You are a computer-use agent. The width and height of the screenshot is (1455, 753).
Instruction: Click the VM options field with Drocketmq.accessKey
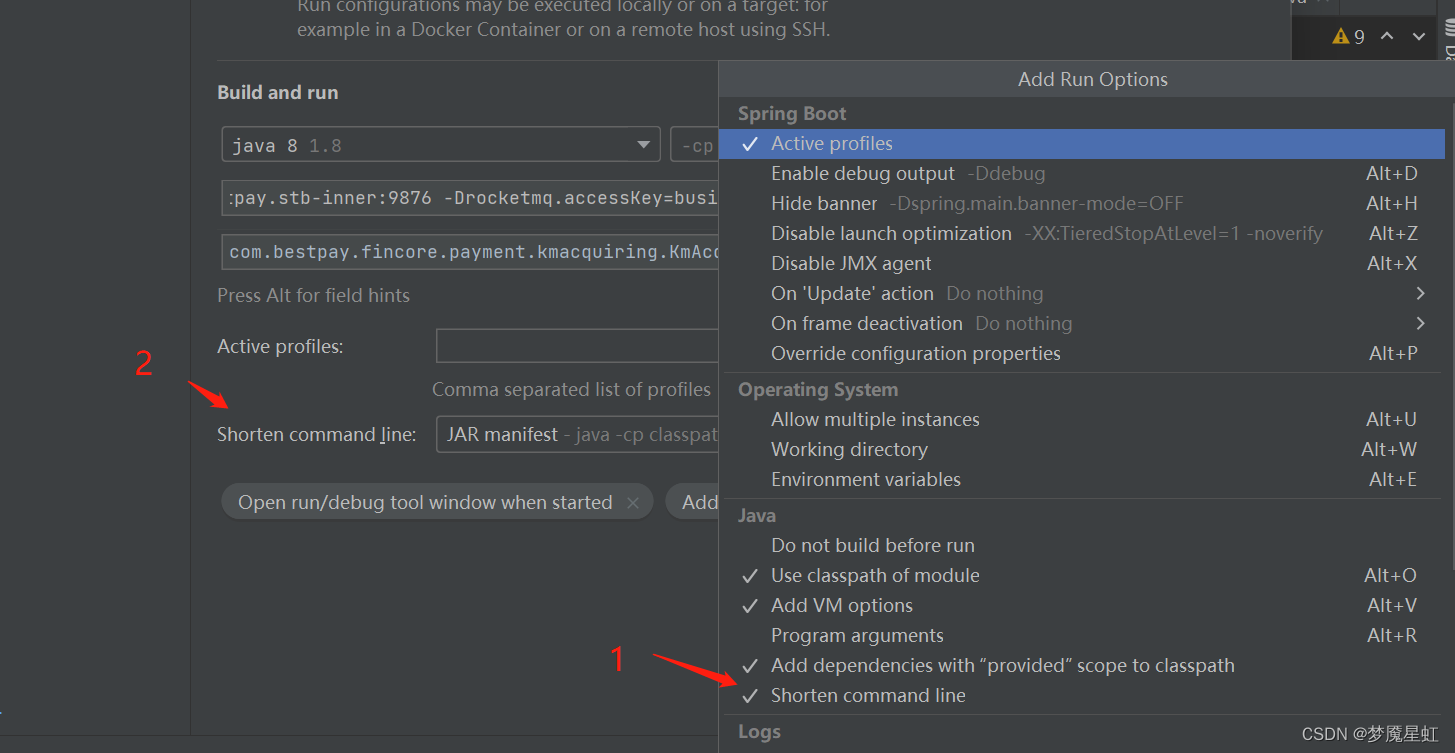click(x=470, y=198)
